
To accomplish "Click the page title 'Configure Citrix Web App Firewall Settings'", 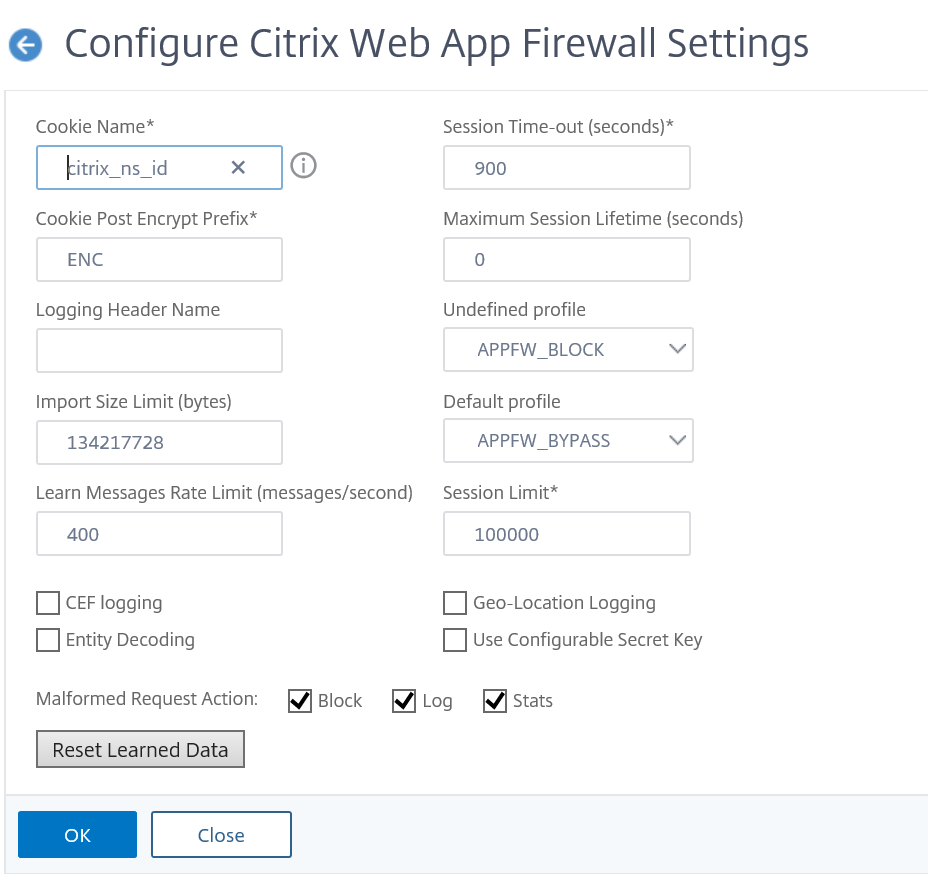I will (437, 44).
